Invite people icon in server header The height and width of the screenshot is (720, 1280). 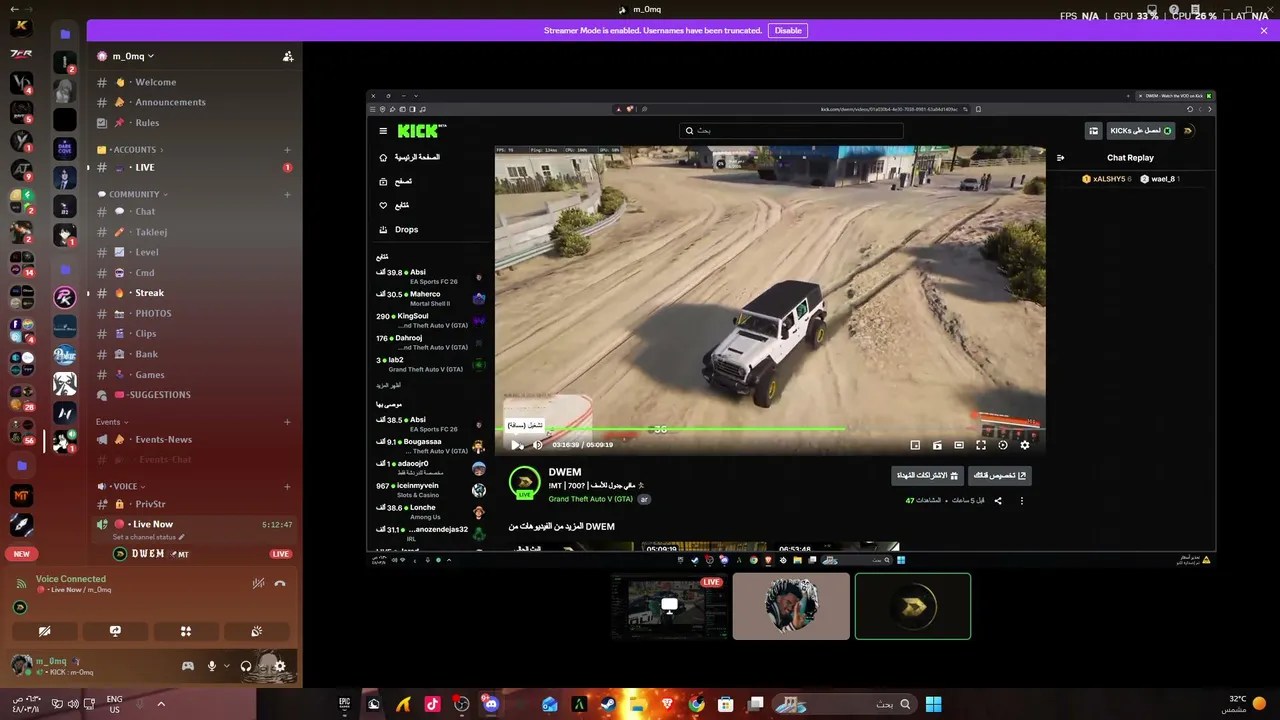point(288,56)
